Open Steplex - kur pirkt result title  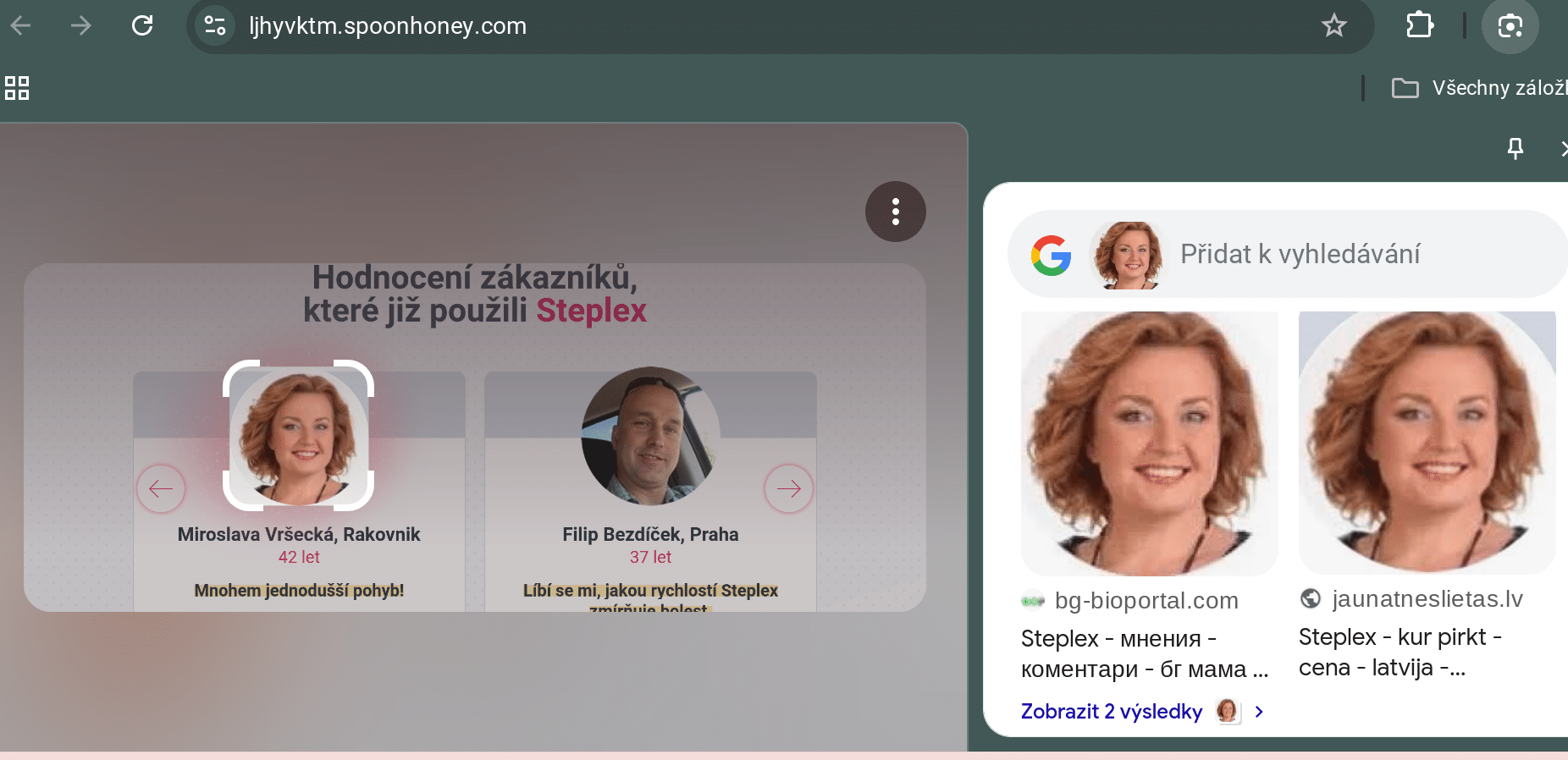coord(1400,652)
